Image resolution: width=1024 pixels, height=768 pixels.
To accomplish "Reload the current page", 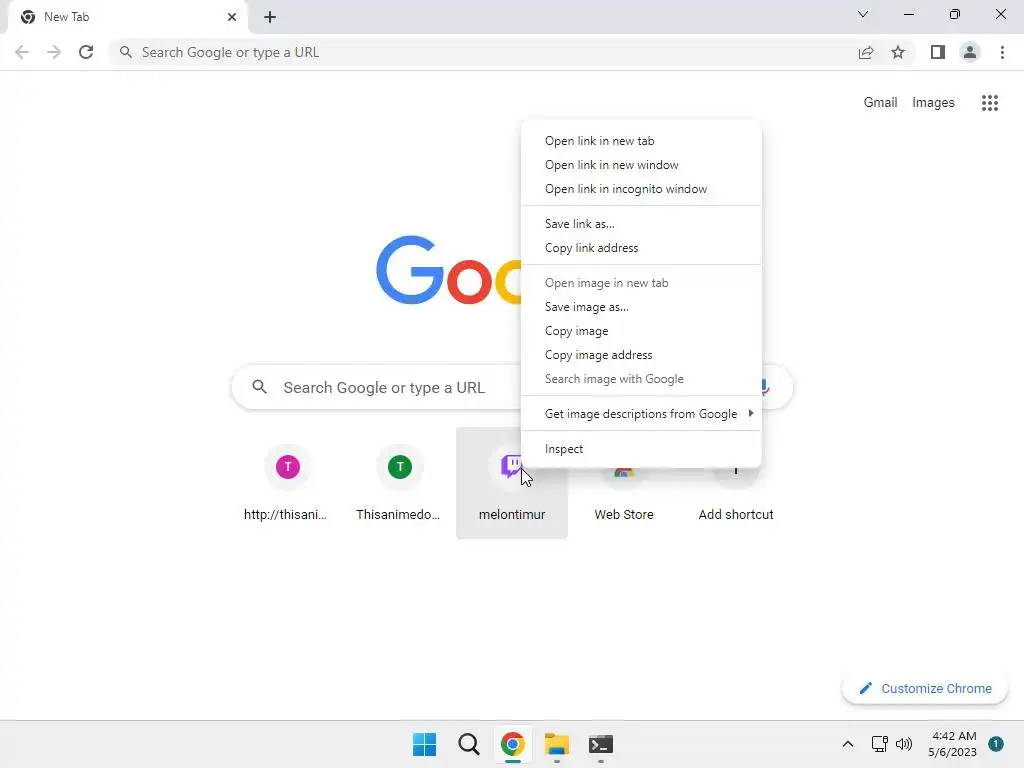I will pyautogui.click(x=86, y=52).
